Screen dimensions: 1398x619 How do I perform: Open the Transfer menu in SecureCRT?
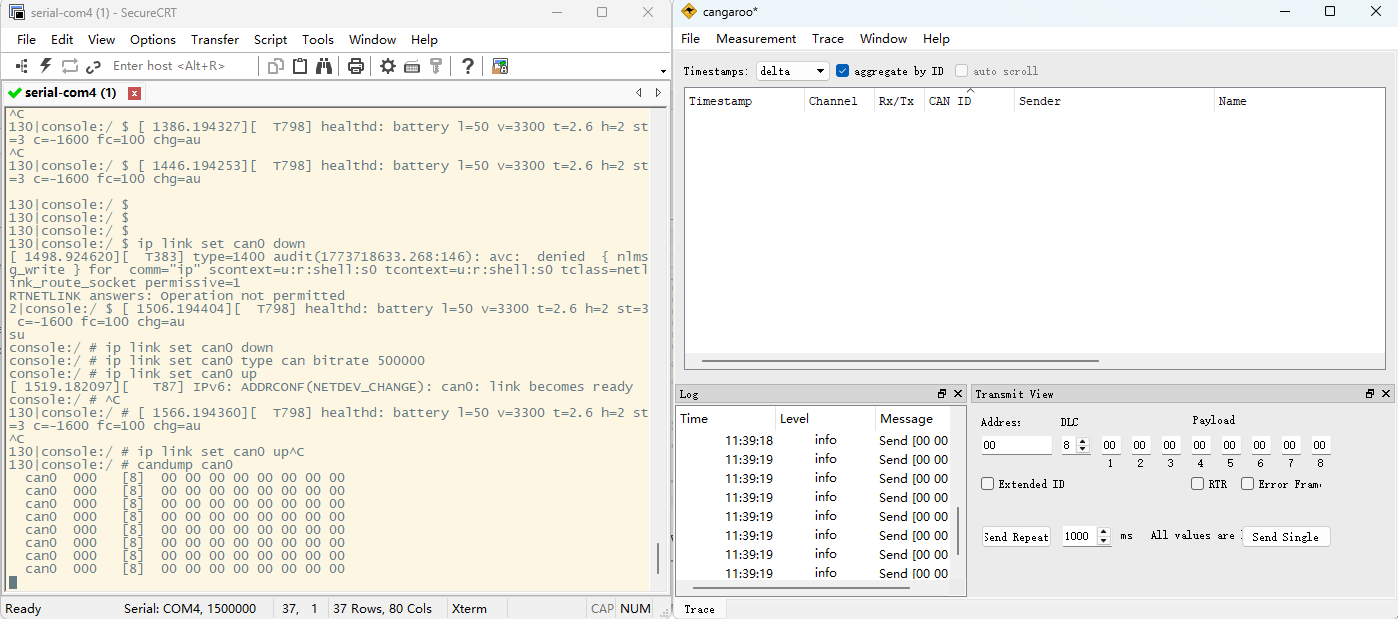point(215,40)
